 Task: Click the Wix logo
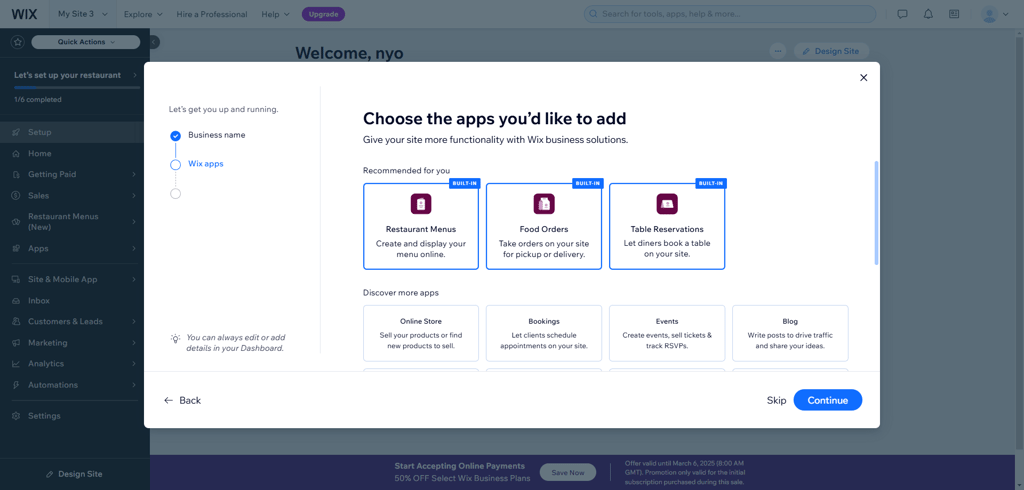pyautogui.click(x=24, y=14)
